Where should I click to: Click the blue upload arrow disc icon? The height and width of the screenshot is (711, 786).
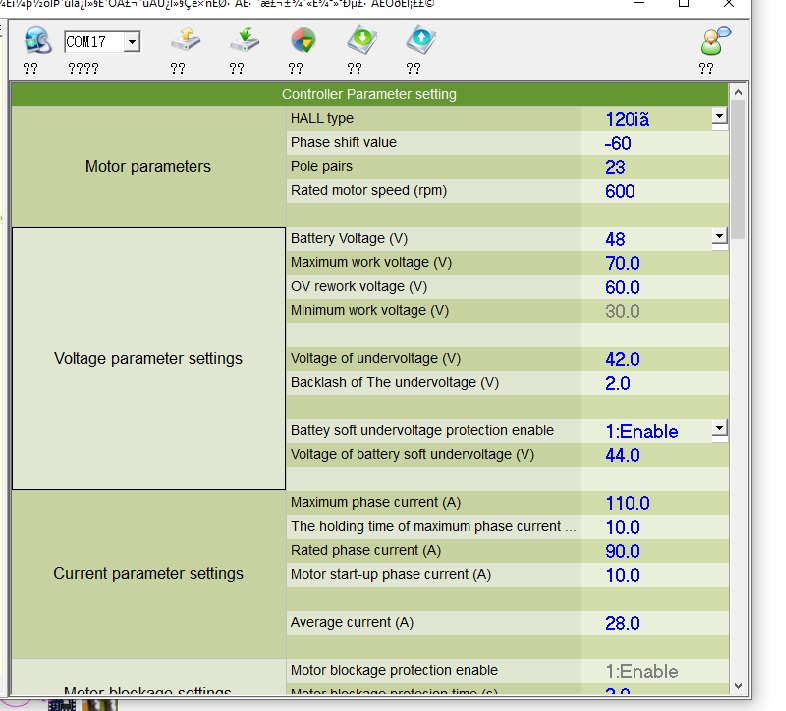point(420,41)
